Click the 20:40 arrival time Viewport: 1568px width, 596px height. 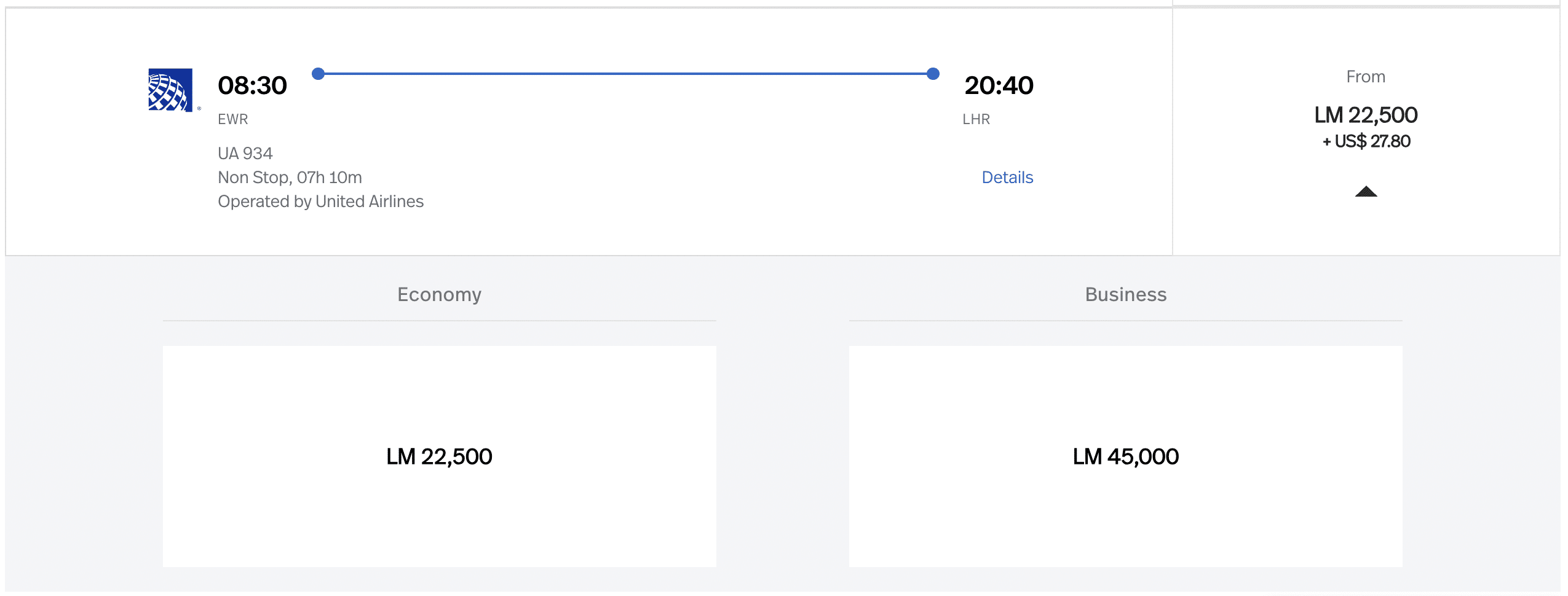tap(998, 85)
